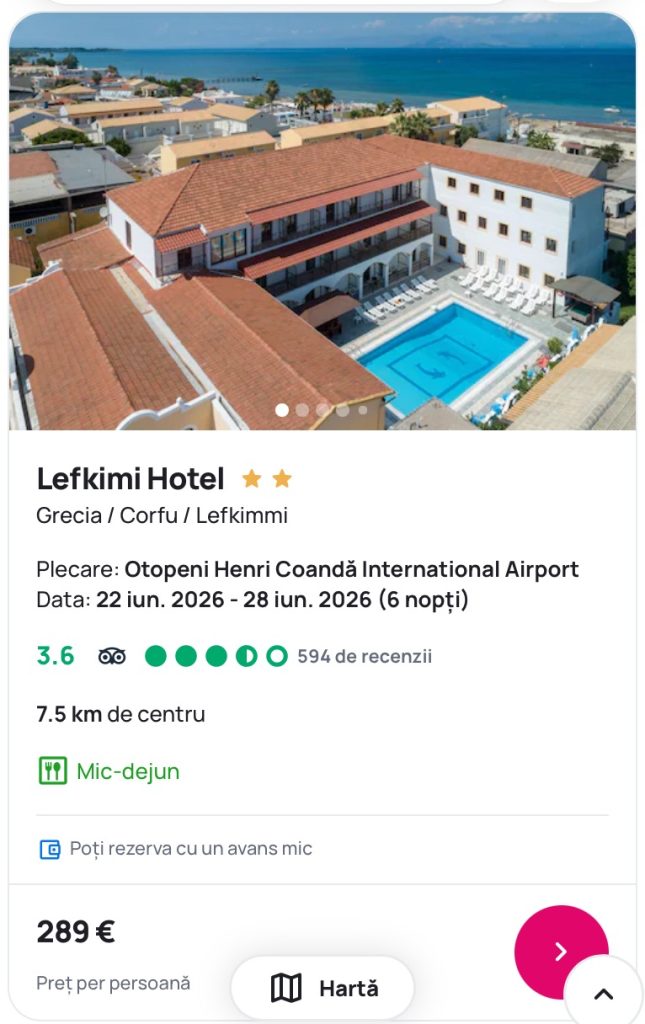Screen dimensions: 645x1024
Task: Open the 594 de recenzii reviews link
Action: (x=364, y=657)
